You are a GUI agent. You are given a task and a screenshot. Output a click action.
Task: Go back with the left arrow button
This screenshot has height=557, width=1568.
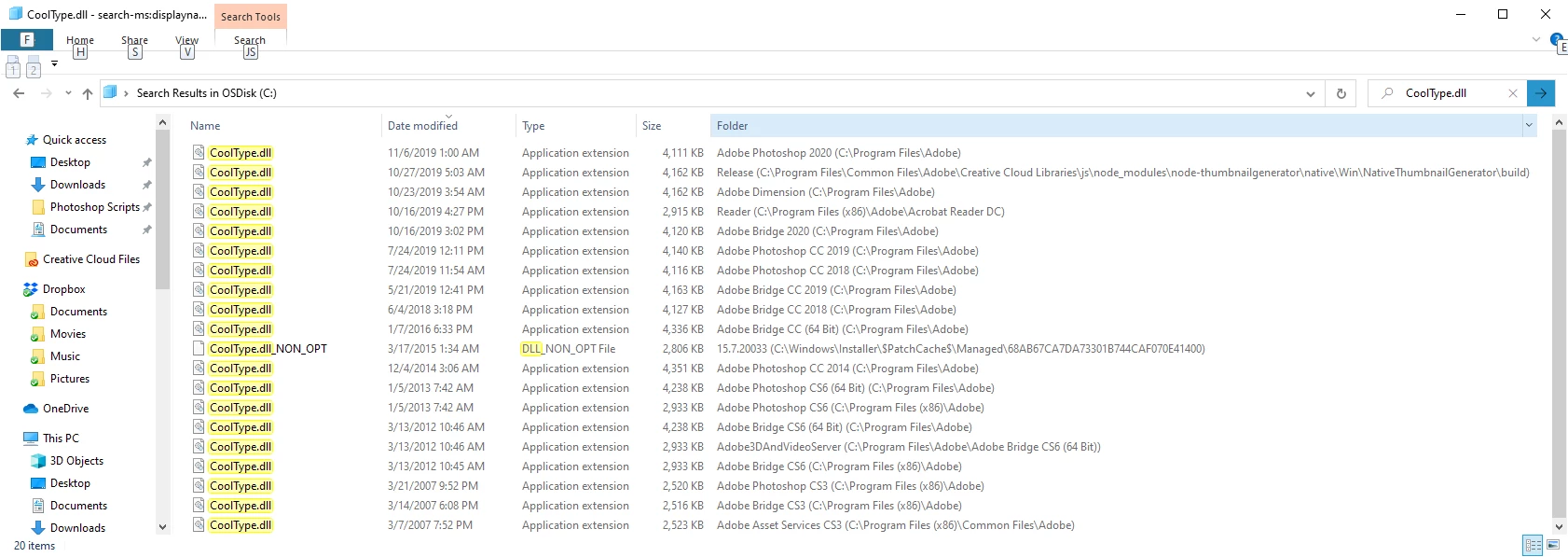19,93
